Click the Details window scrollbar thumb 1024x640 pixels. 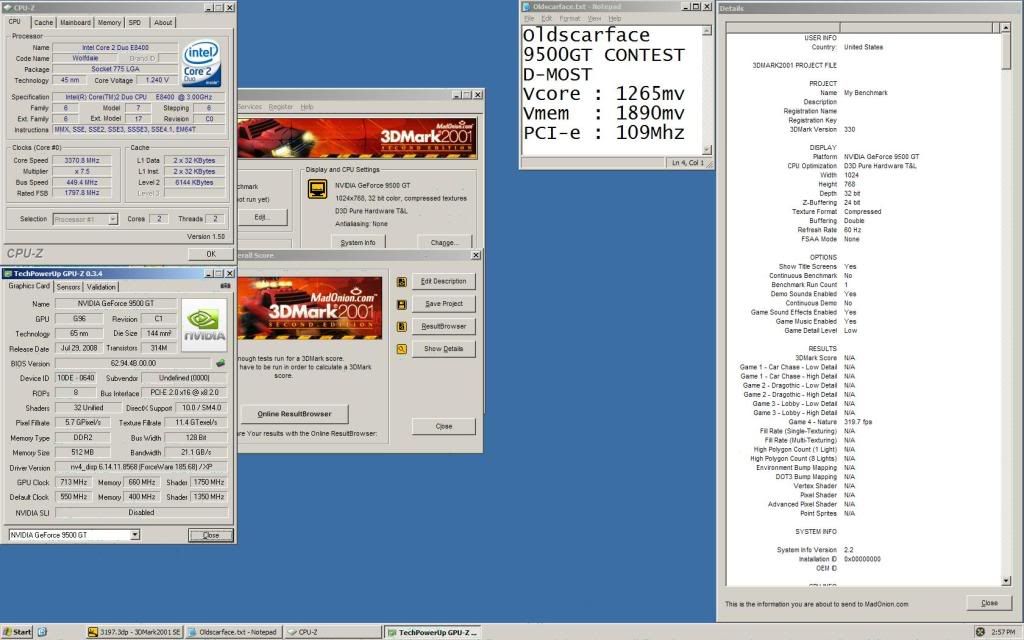[1006, 51]
